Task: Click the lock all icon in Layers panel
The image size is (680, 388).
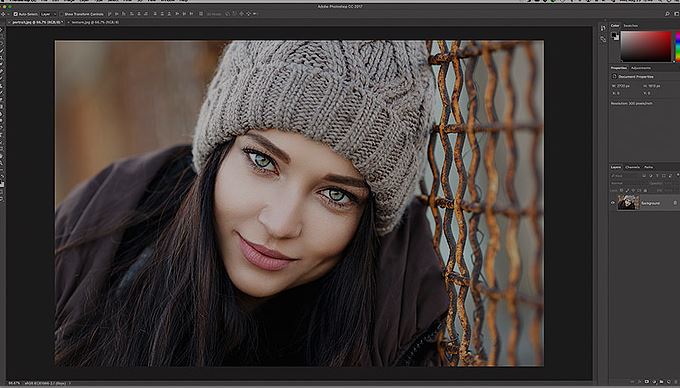Action: 645,190
